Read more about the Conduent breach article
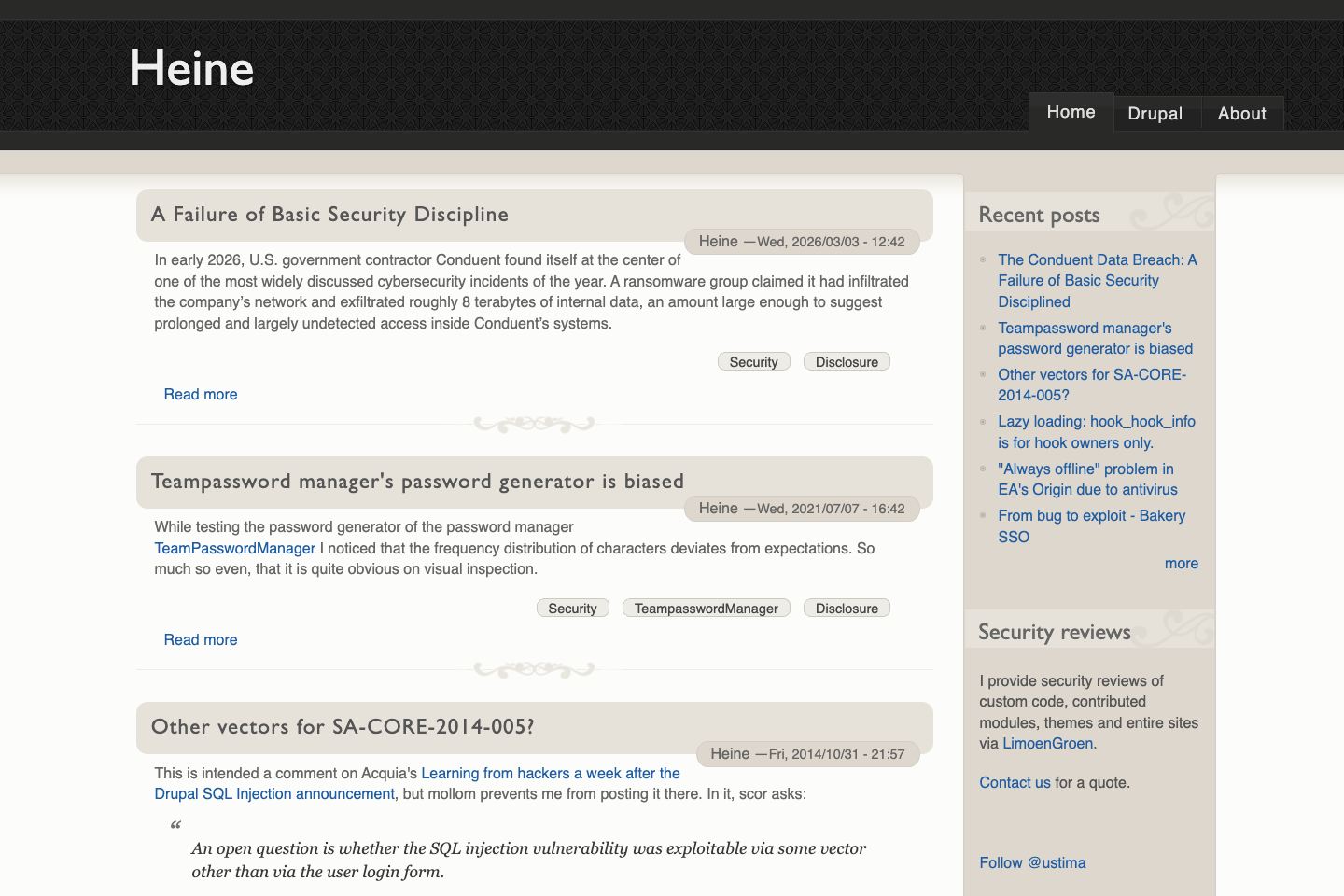1344x896 pixels. (x=200, y=394)
